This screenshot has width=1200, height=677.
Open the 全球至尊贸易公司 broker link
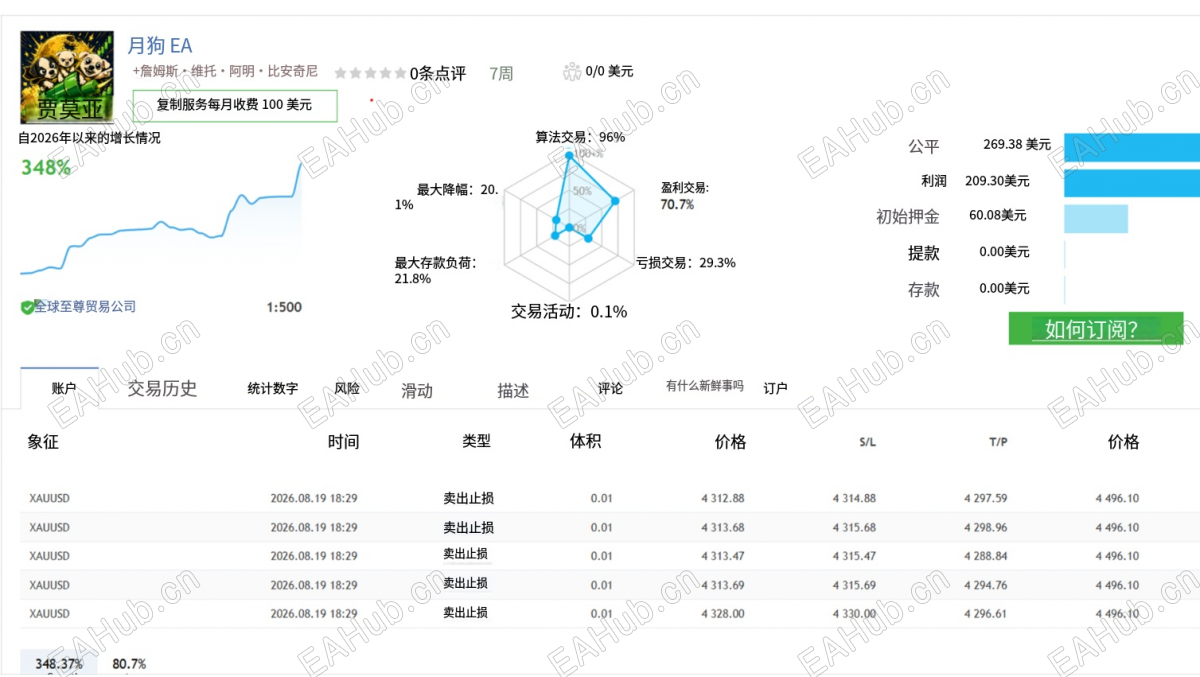pyautogui.click(x=85, y=307)
